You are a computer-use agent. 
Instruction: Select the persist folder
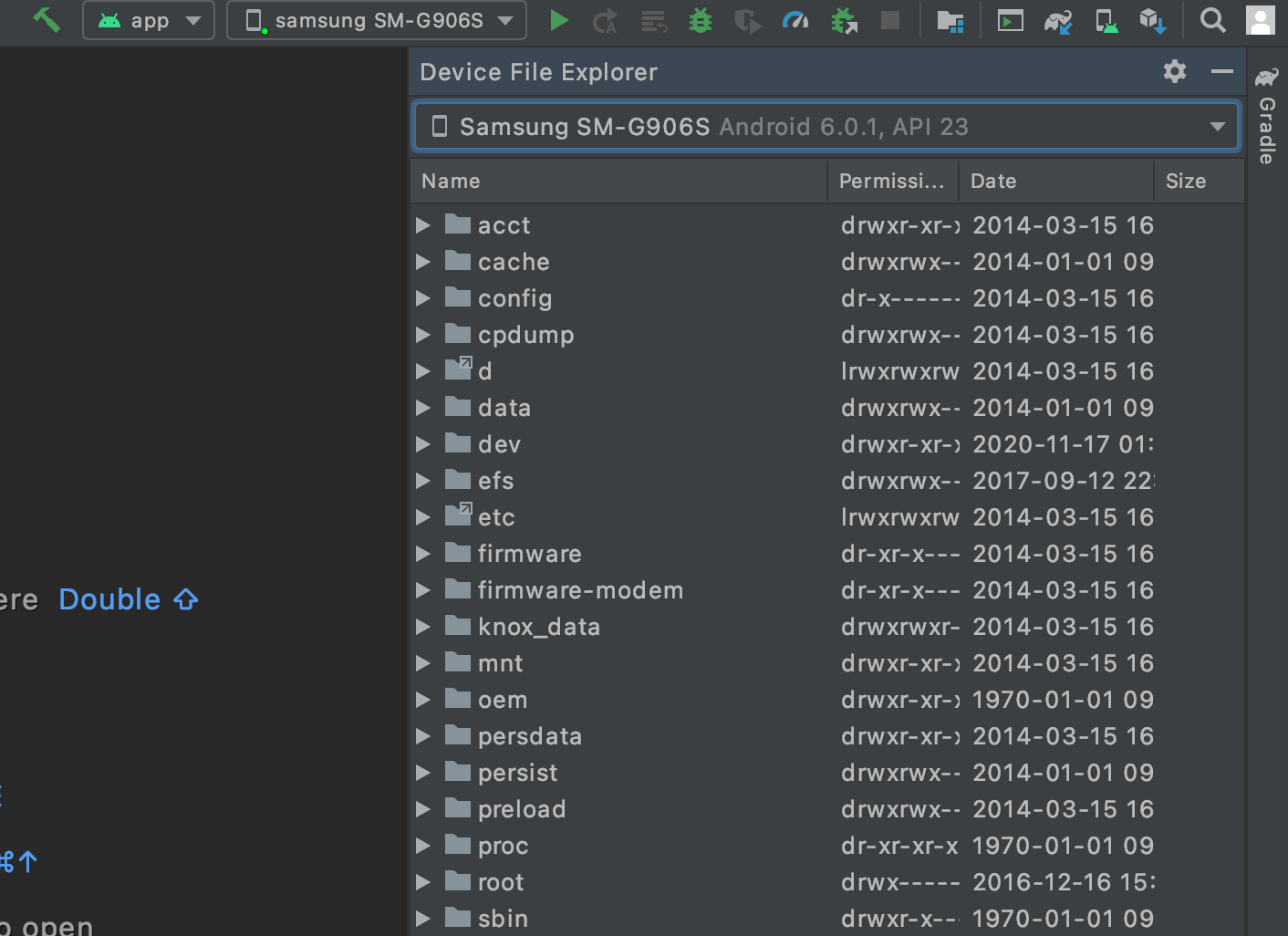826,773
